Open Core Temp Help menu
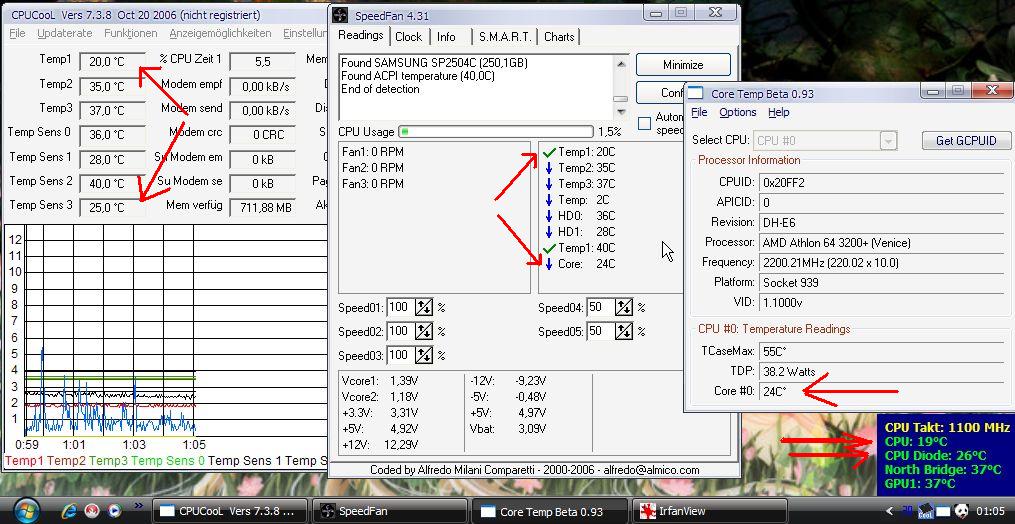This screenshot has width=1015, height=524. [x=779, y=113]
